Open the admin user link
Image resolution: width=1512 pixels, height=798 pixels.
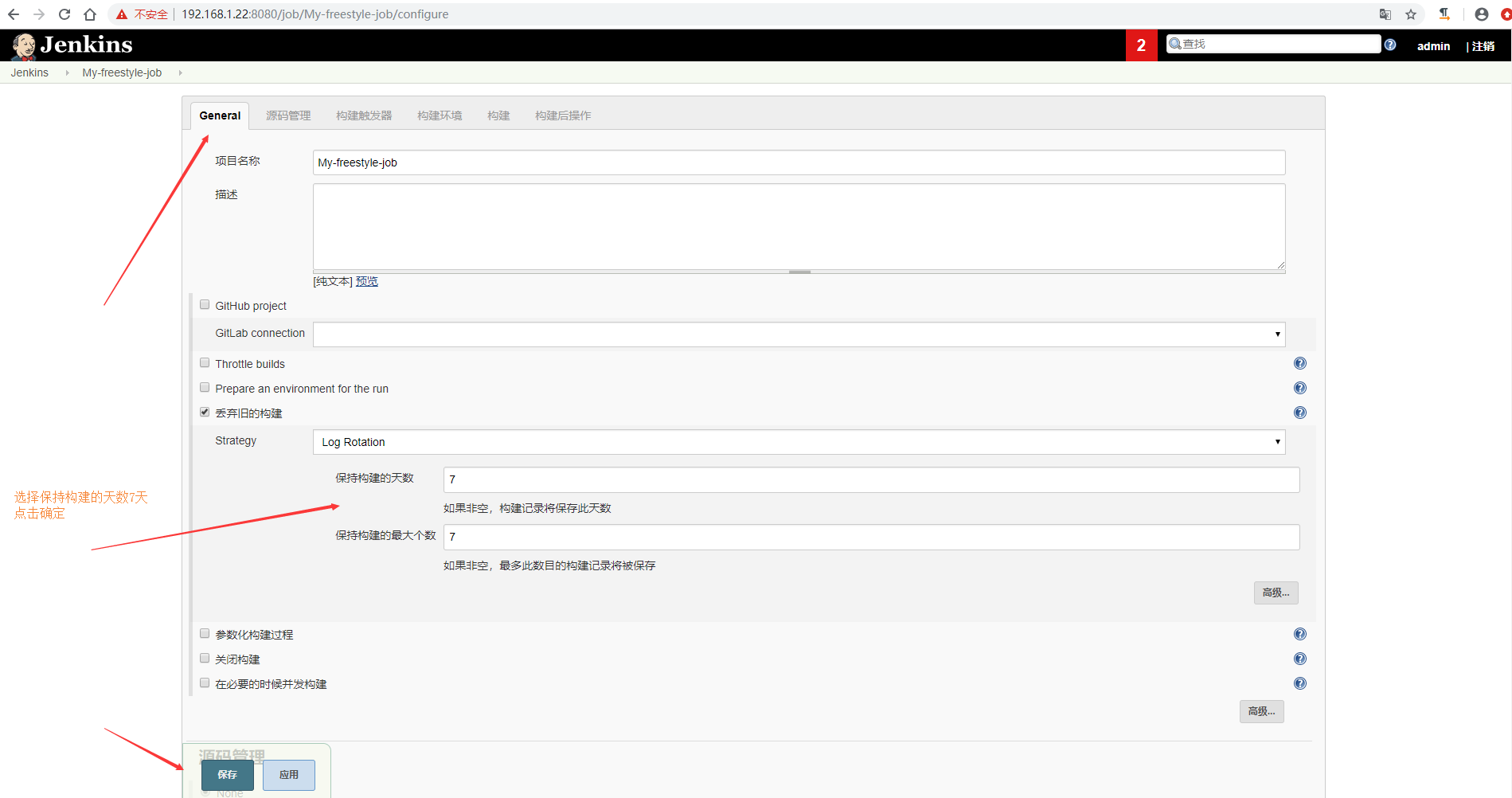1433,46
